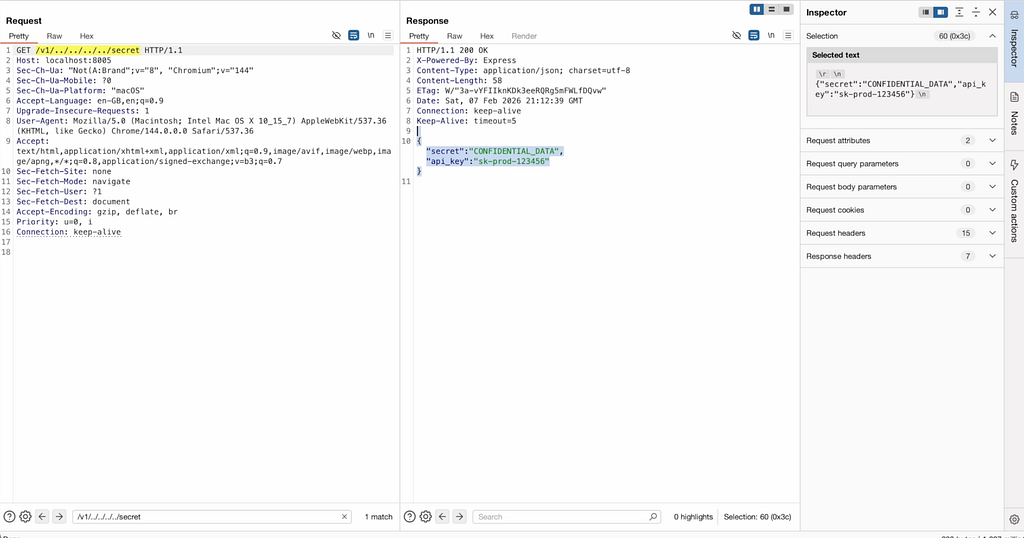Go to next match in Response search

[x=460, y=516]
